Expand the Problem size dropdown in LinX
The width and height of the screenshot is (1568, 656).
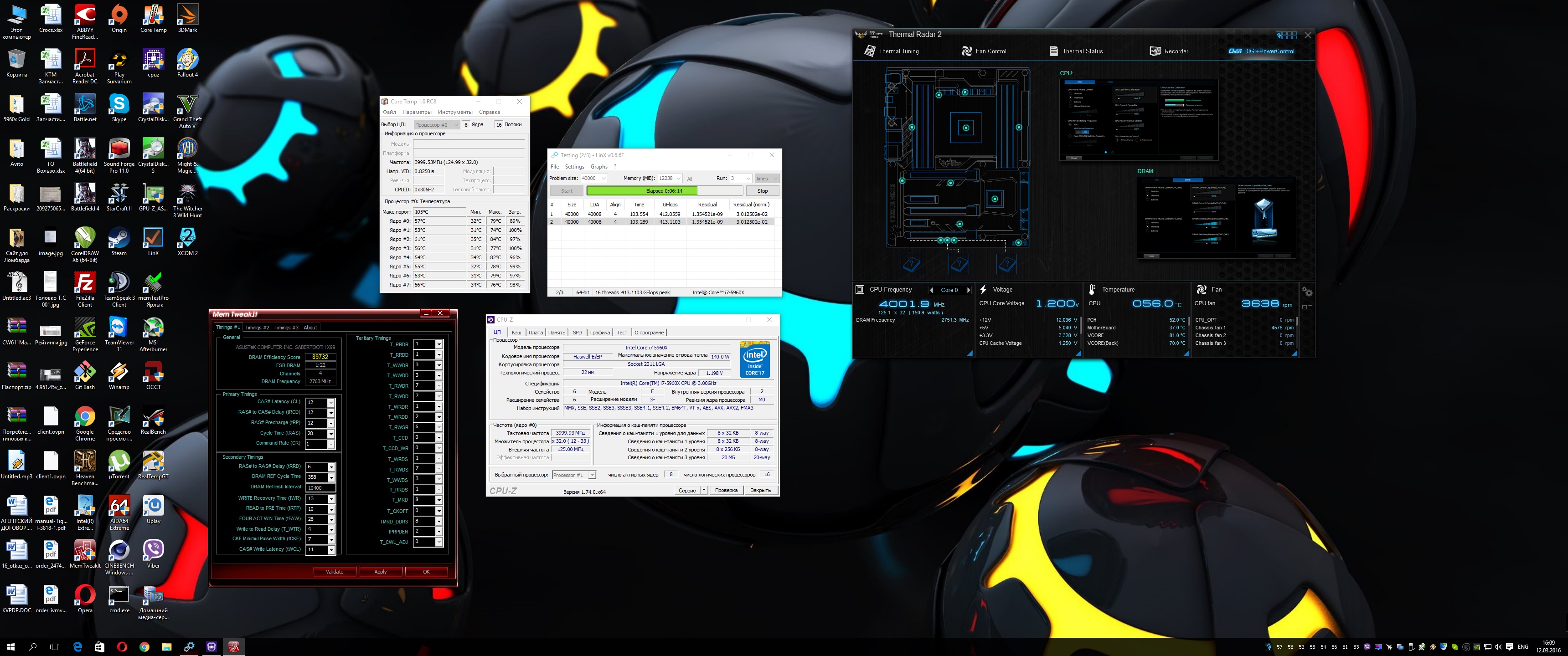603,178
